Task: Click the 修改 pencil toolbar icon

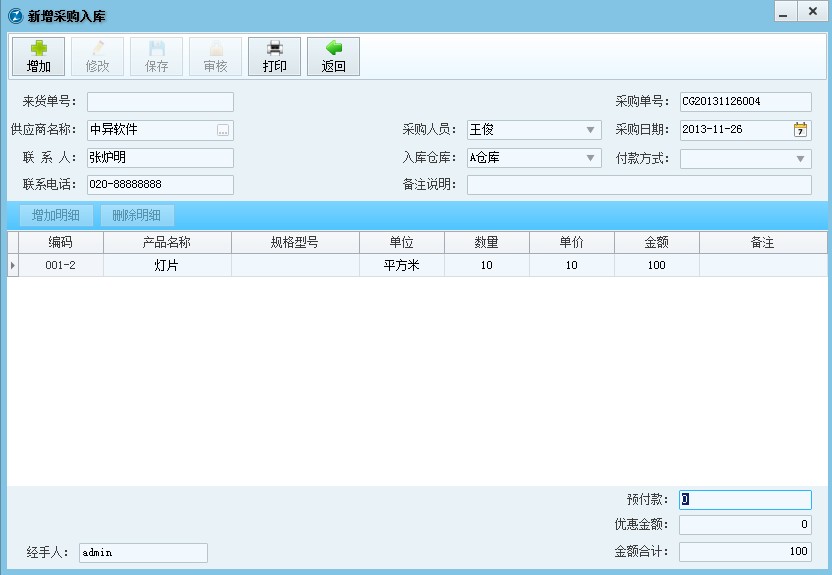Action: [98, 56]
